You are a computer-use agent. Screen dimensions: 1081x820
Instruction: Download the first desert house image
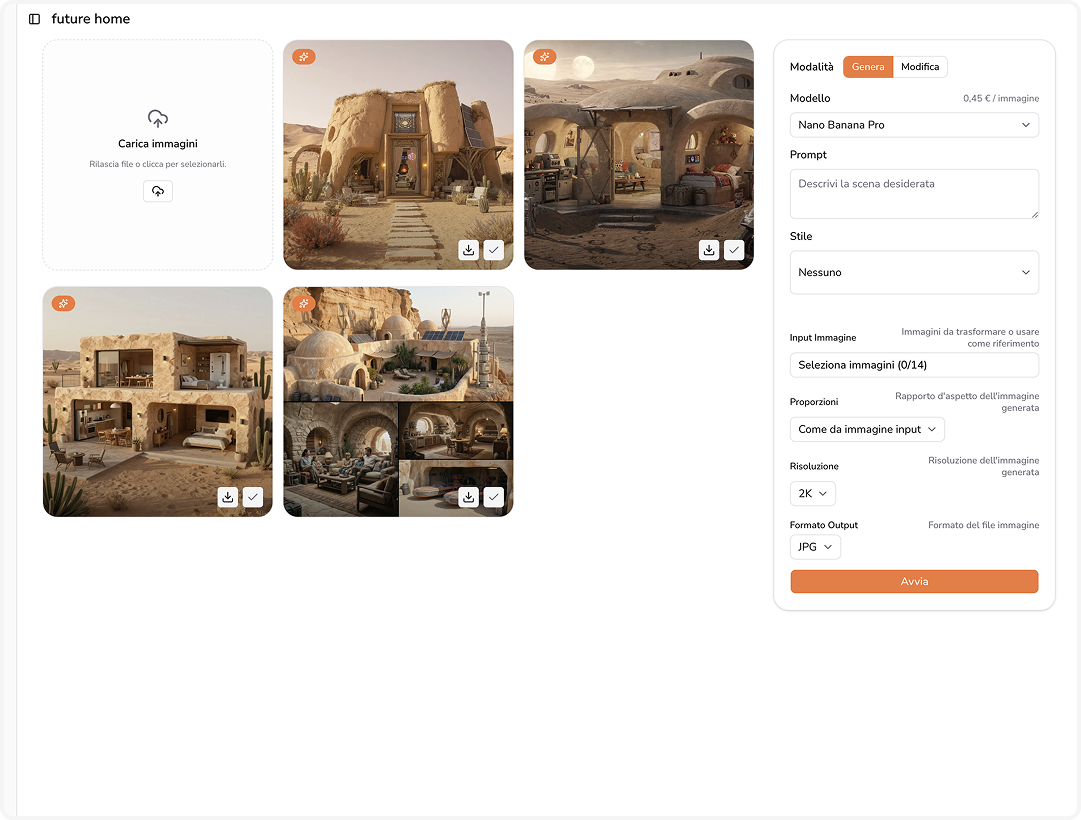click(468, 250)
